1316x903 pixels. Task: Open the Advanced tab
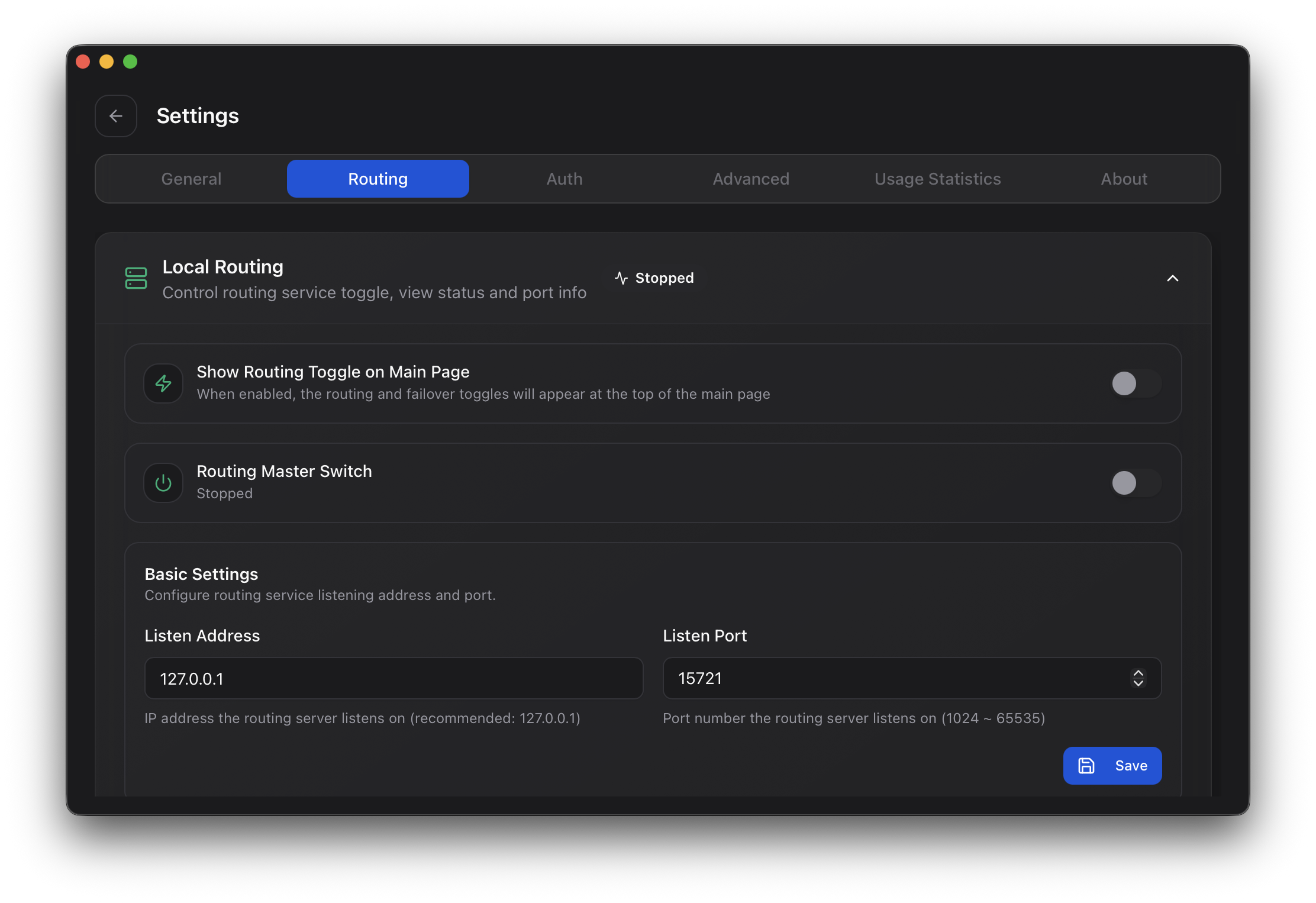point(751,179)
